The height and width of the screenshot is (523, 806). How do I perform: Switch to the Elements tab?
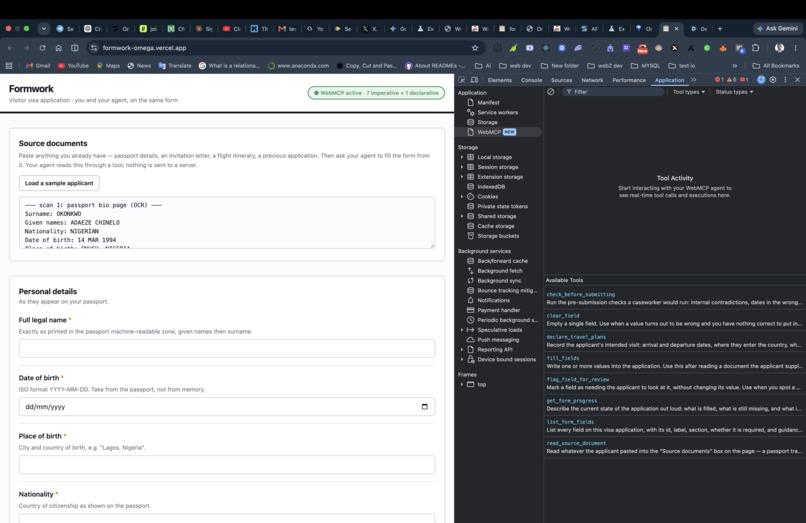coord(500,80)
